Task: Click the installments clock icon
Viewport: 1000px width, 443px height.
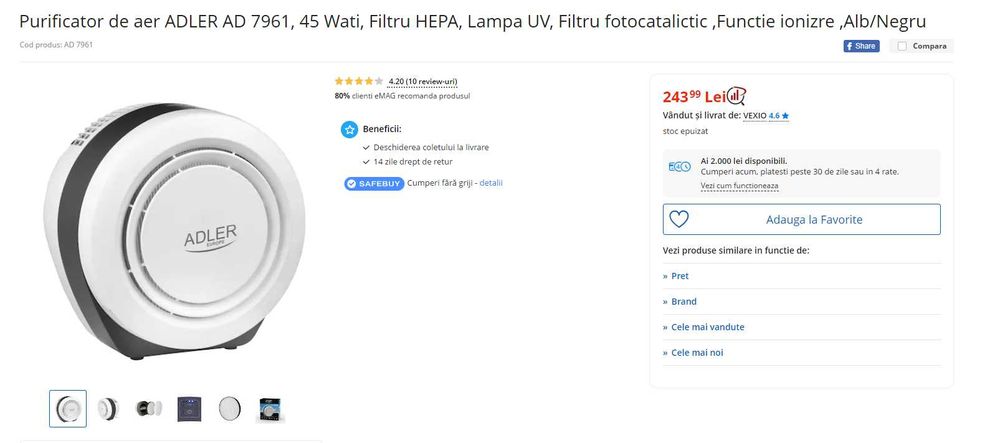Action: coord(679,166)
